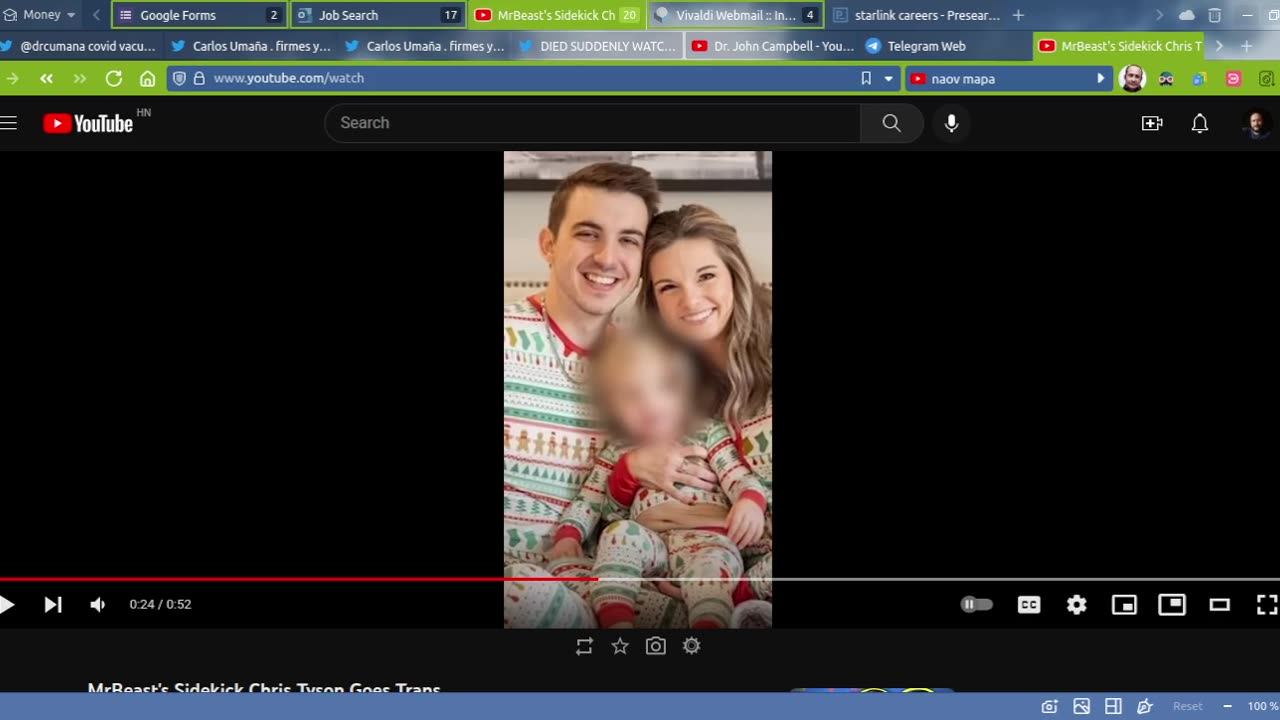Click the 'naov mapa' search field

[x=1008, y=78]
